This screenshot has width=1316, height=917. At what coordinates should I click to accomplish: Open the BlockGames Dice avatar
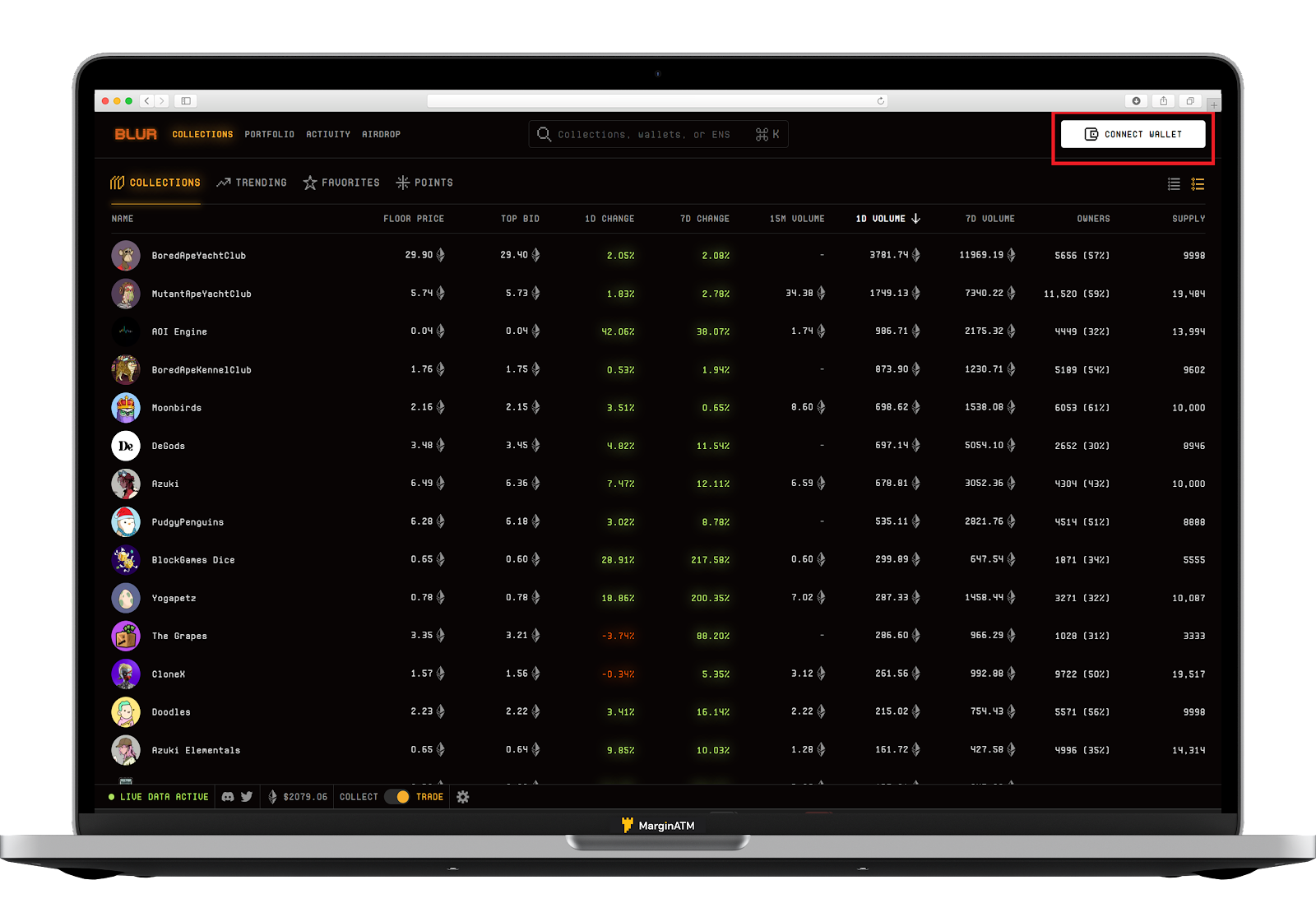point(126,560)
